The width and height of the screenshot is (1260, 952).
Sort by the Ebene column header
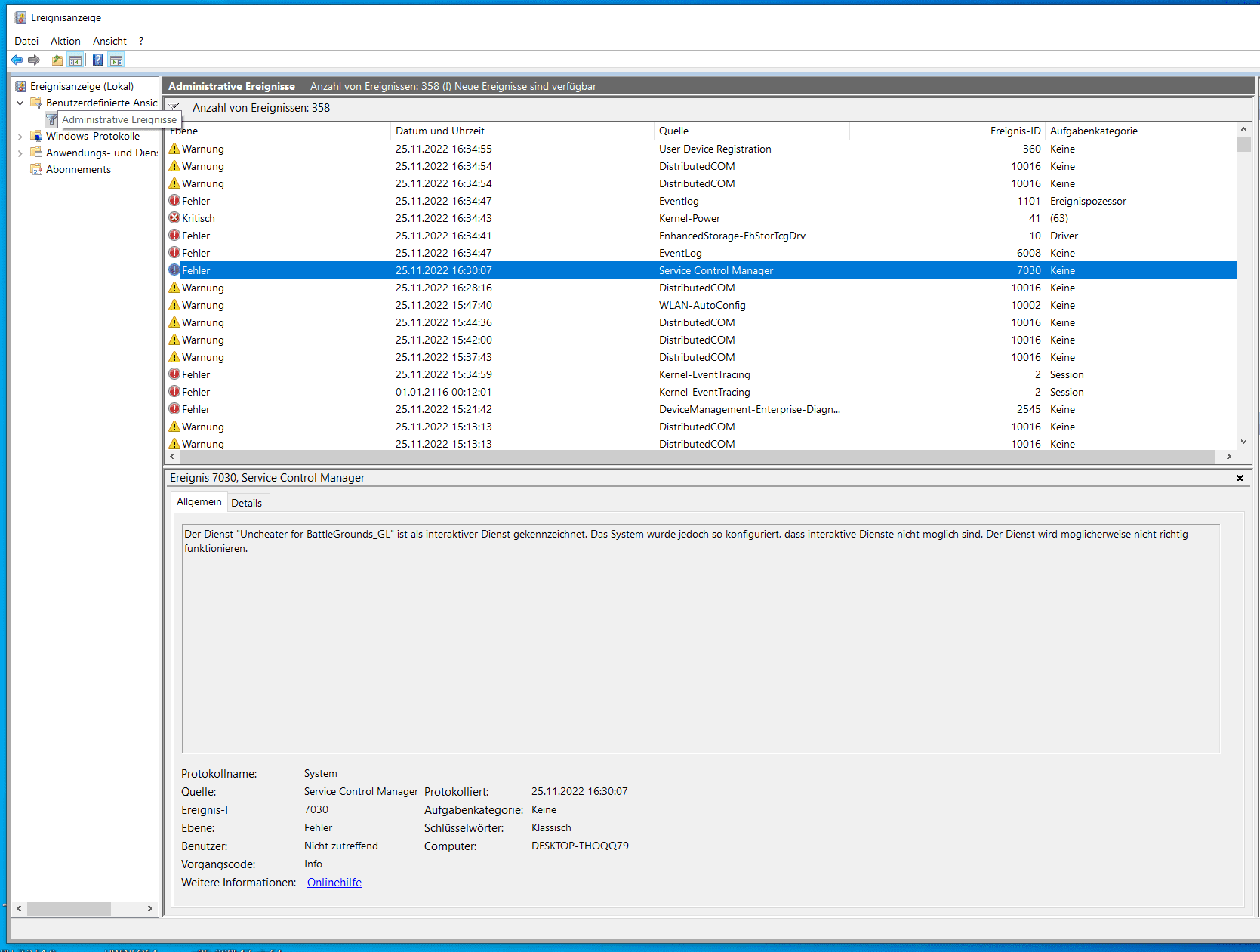pos(278,131)
